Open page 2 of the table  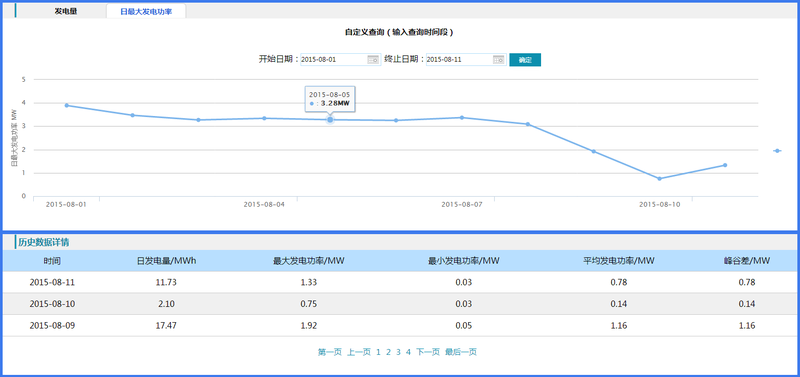pos(388,352)
